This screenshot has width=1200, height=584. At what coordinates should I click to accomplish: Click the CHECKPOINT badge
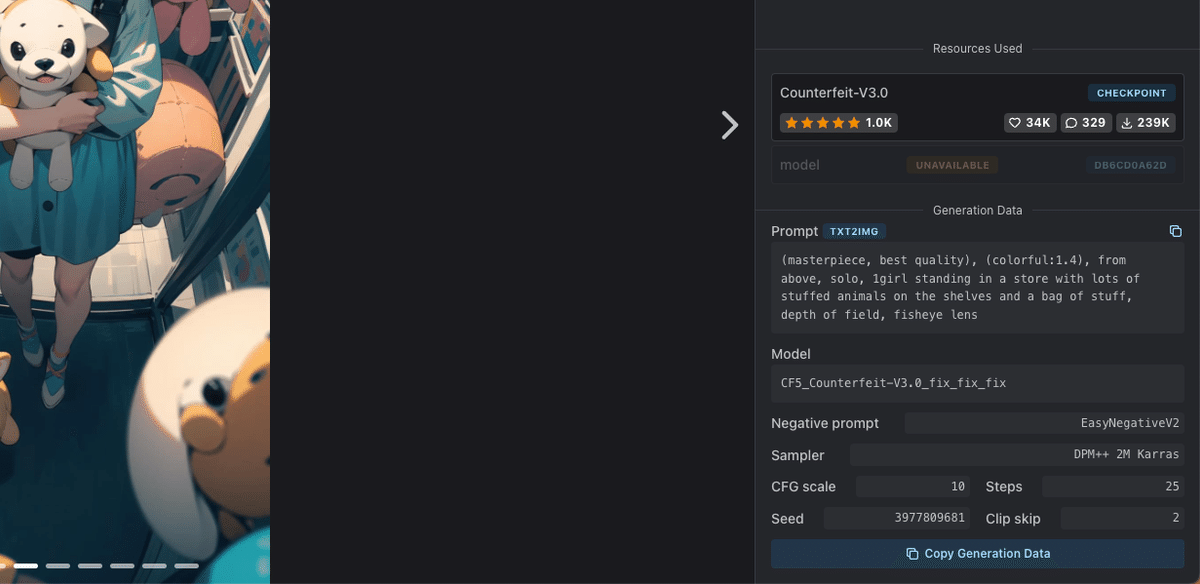click(x=1132, y=93)
